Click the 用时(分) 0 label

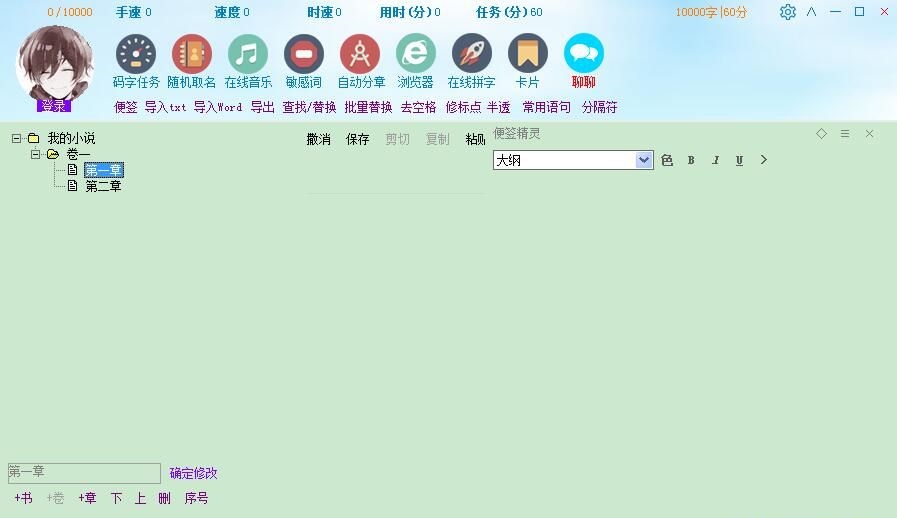tap(410, 12)
